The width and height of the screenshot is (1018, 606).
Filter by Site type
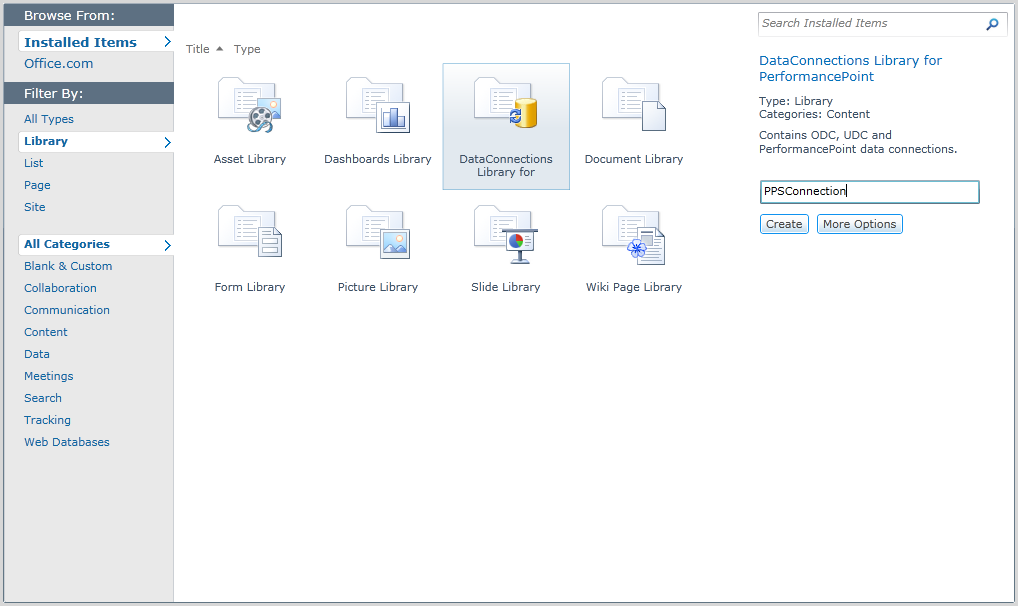click(34, 207)
